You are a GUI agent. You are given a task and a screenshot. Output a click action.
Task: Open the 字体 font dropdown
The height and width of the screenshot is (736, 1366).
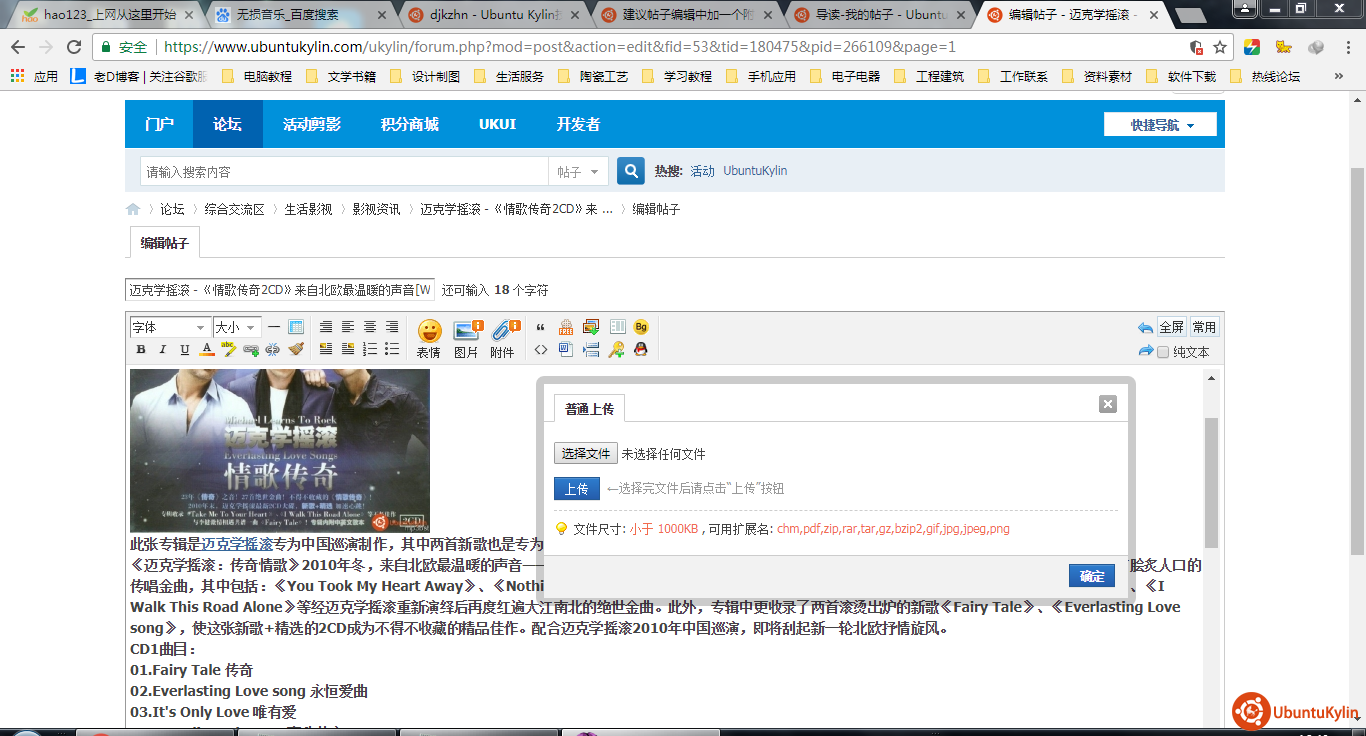tap(169, 327)
